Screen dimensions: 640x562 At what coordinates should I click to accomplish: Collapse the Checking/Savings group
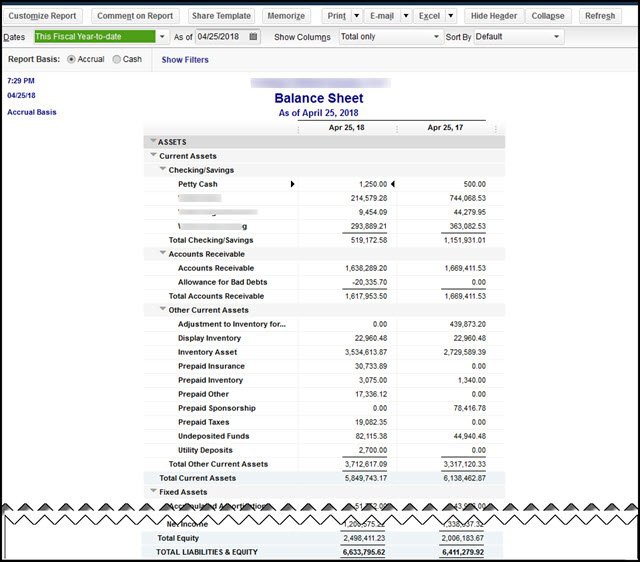[163, 170]
